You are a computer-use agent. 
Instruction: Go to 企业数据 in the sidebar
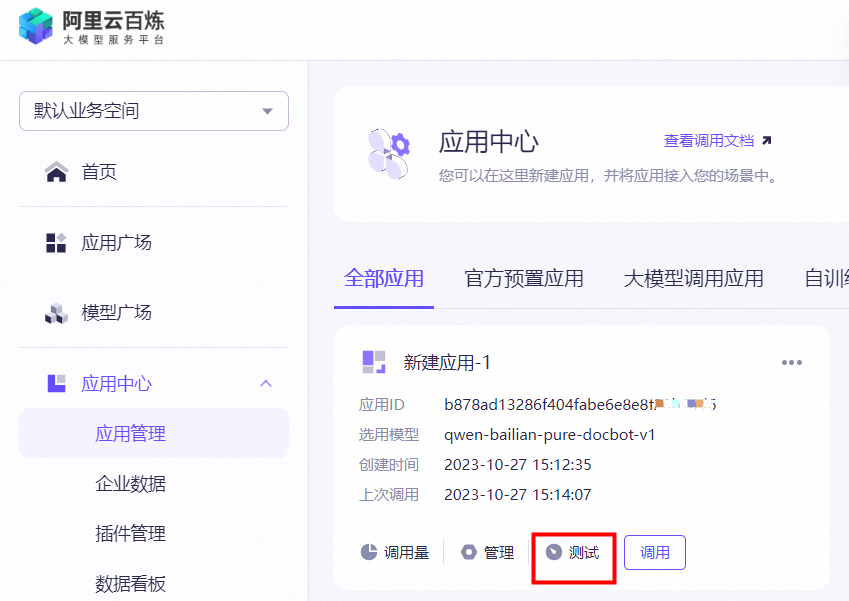[130, 484]
